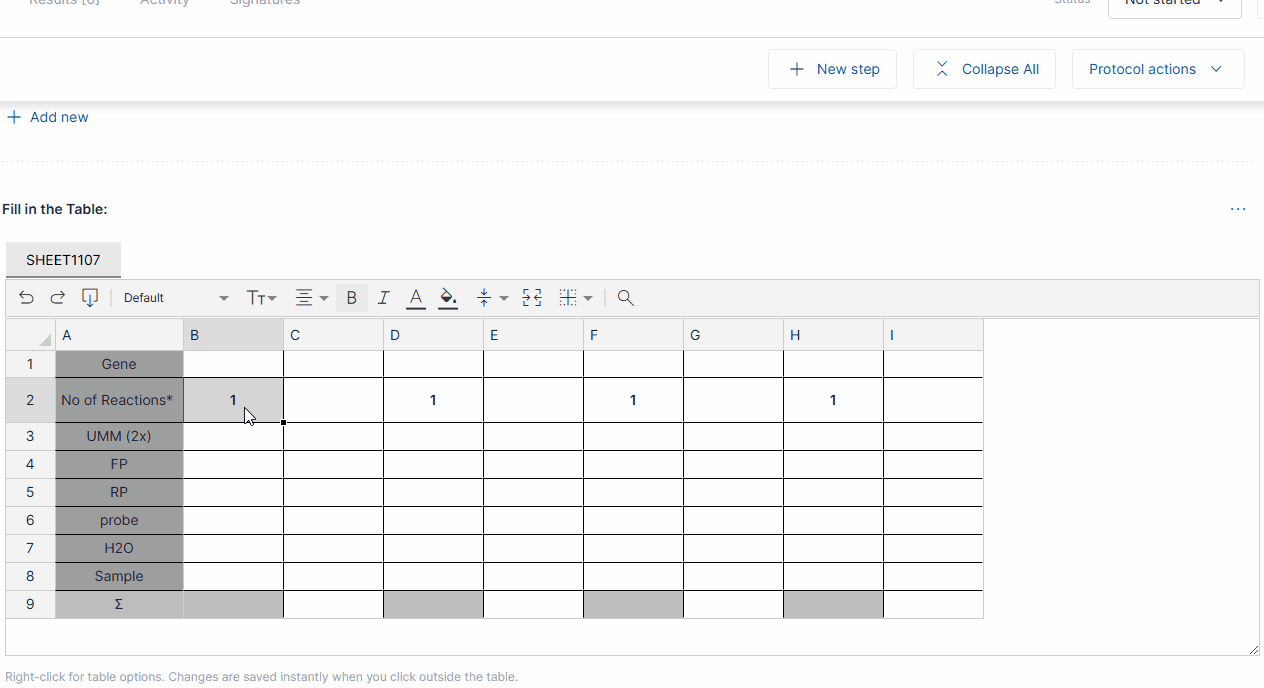Toggle bold formatting
The width and height of the screenshot is (1264, 688).
coord(351,298)
